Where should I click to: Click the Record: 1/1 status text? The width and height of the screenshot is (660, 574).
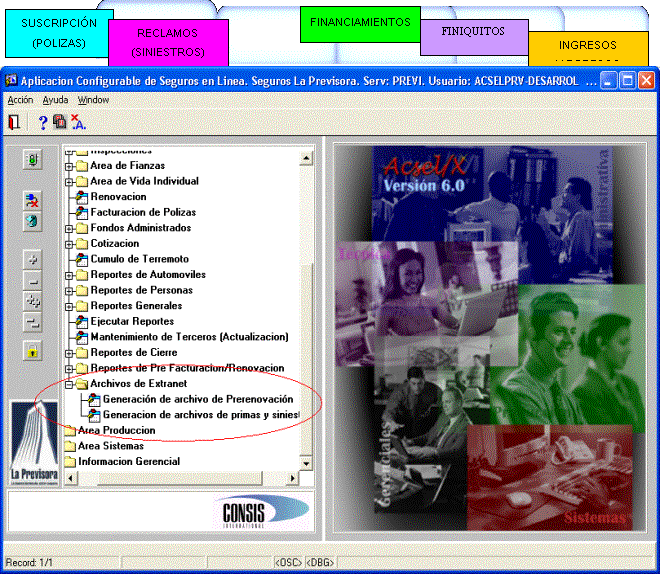[x=29, y=563]
